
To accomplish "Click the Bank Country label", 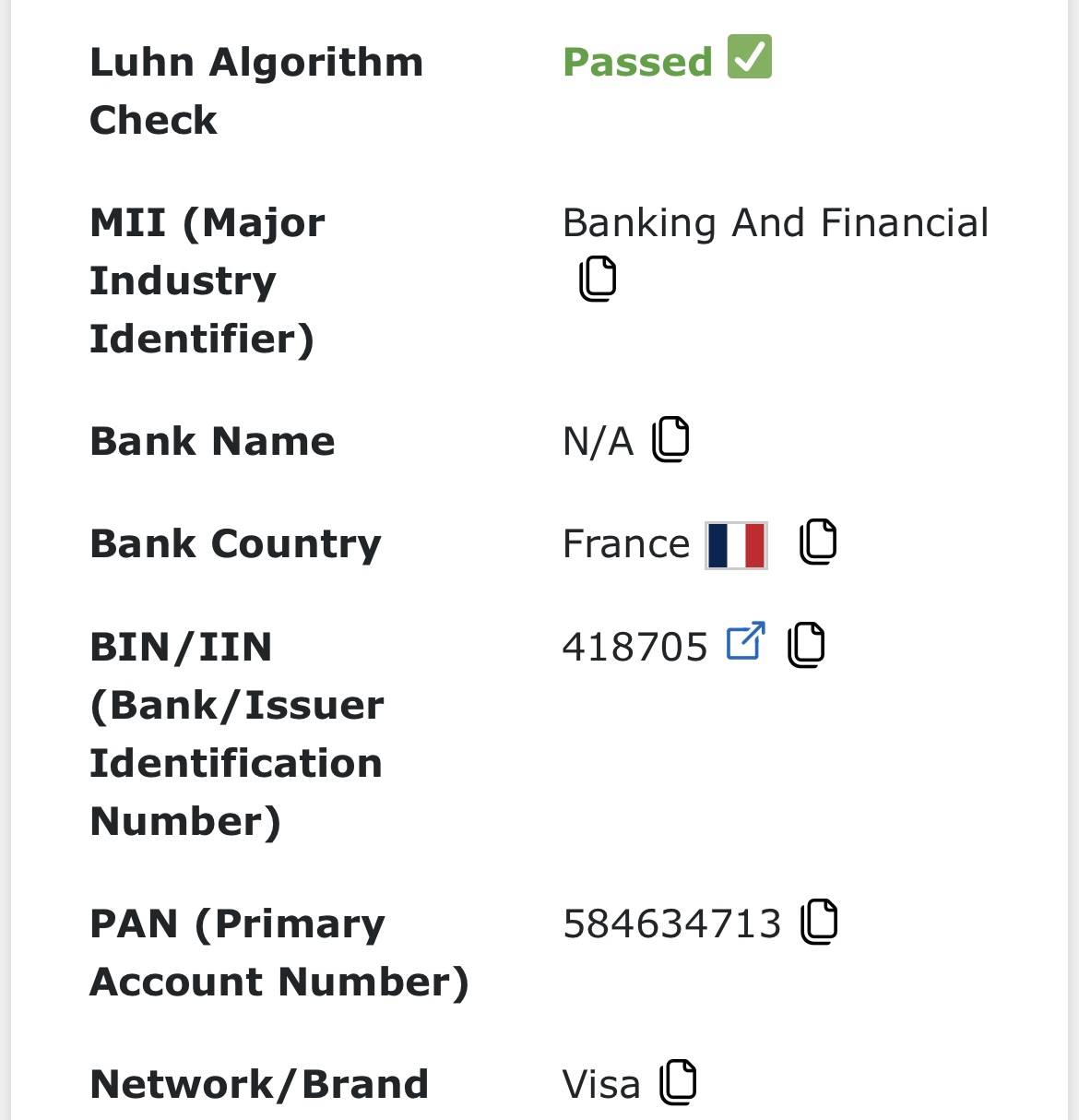I will tap(235, 543).
